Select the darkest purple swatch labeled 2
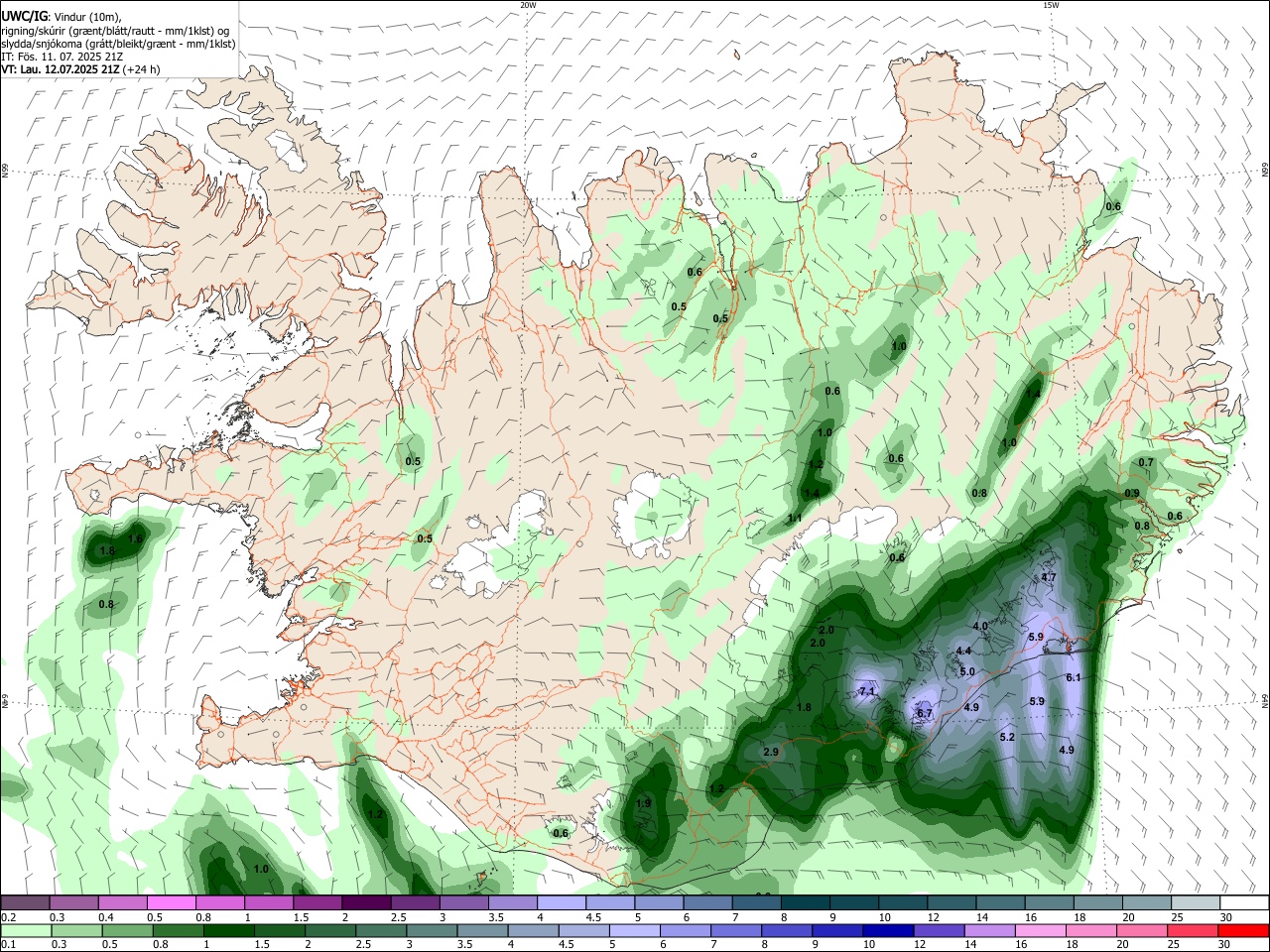The image size is (1270, 952). (365, 903)
